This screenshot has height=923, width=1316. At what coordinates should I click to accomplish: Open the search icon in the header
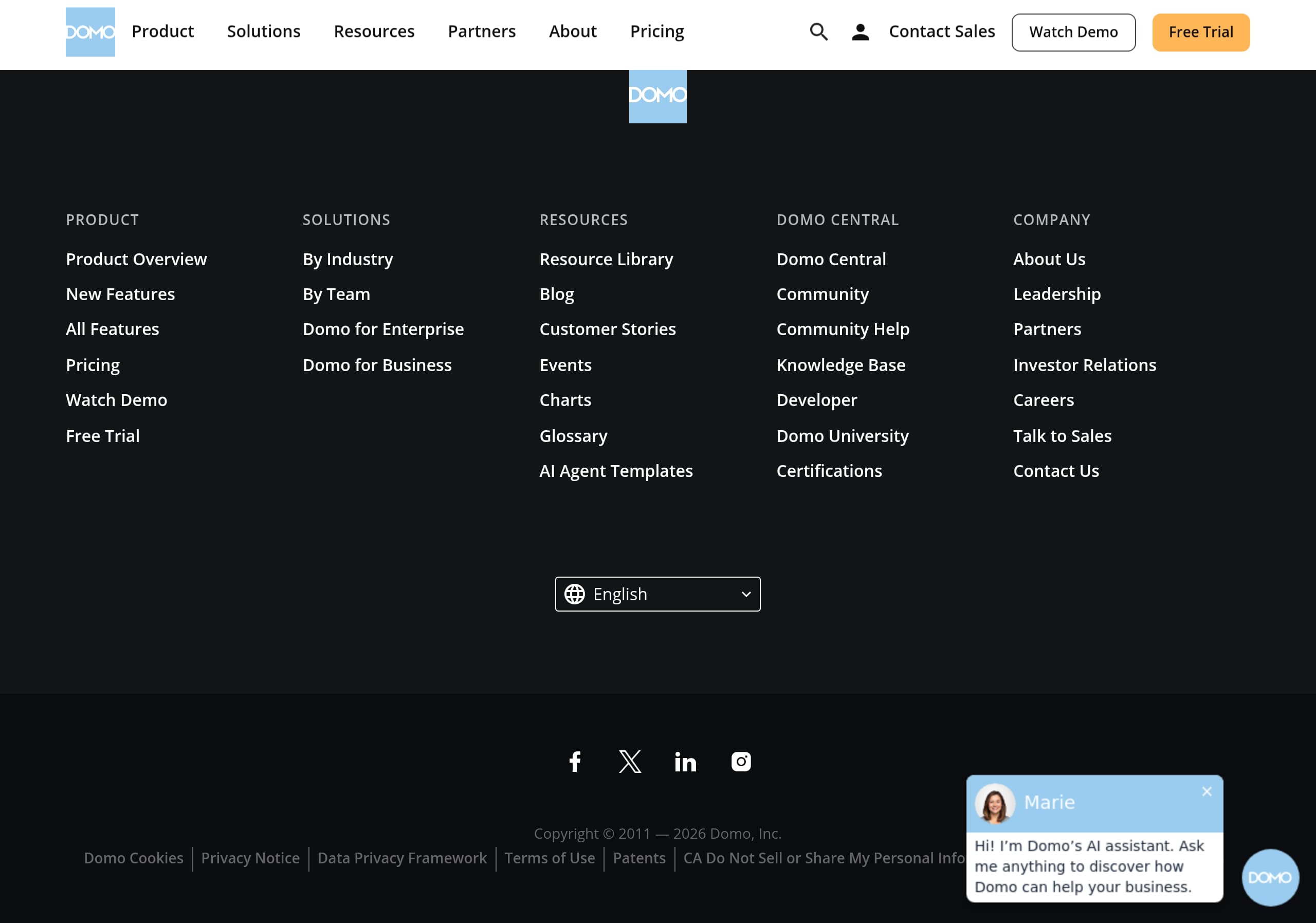[818, 32]
